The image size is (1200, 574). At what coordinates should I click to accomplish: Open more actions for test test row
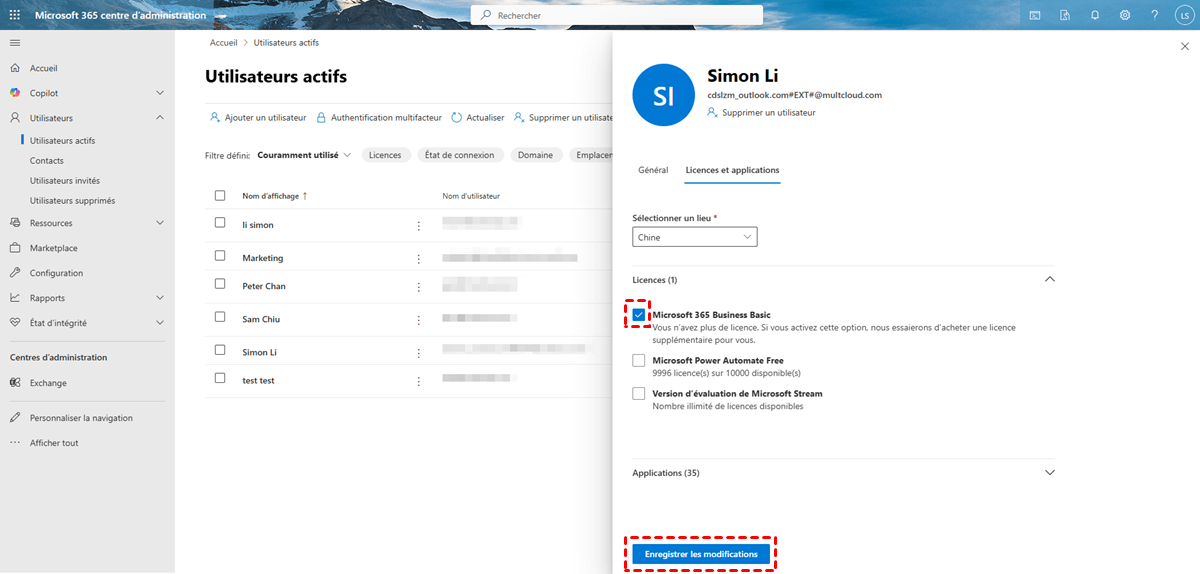coord(419,381)
